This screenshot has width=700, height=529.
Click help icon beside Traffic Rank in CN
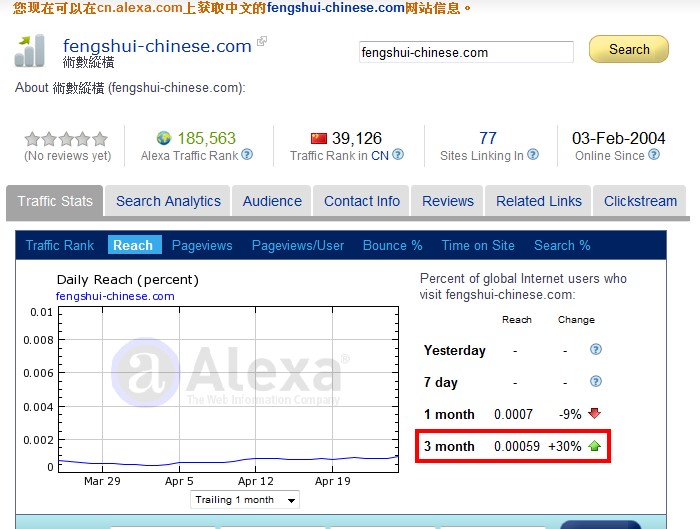coord(398,155)
